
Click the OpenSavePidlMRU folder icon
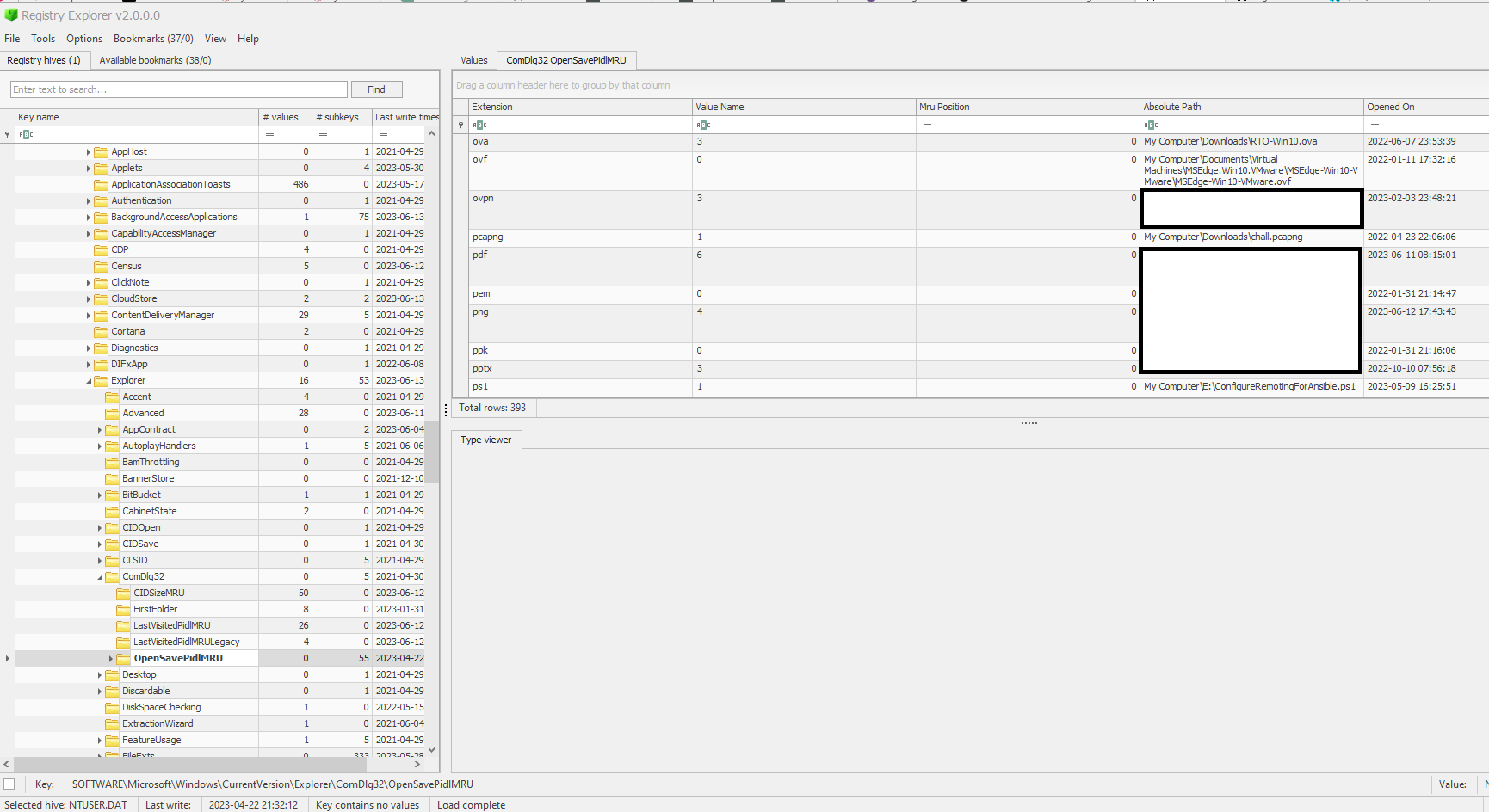click(123, 658)
